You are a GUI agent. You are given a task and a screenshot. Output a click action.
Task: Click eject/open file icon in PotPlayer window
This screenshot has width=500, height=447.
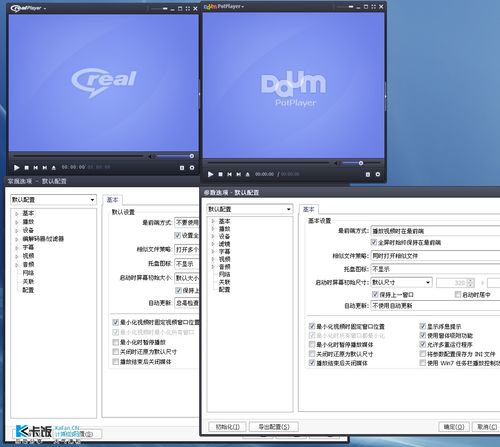coord(247,174)
